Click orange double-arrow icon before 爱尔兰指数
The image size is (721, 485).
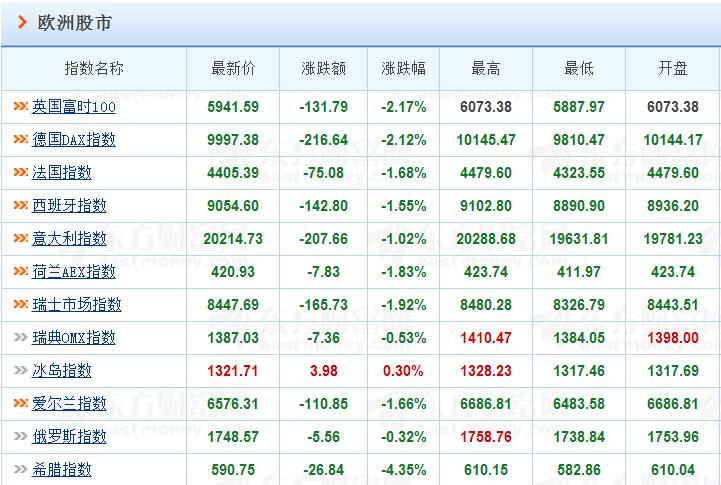(x=21, y=403)
